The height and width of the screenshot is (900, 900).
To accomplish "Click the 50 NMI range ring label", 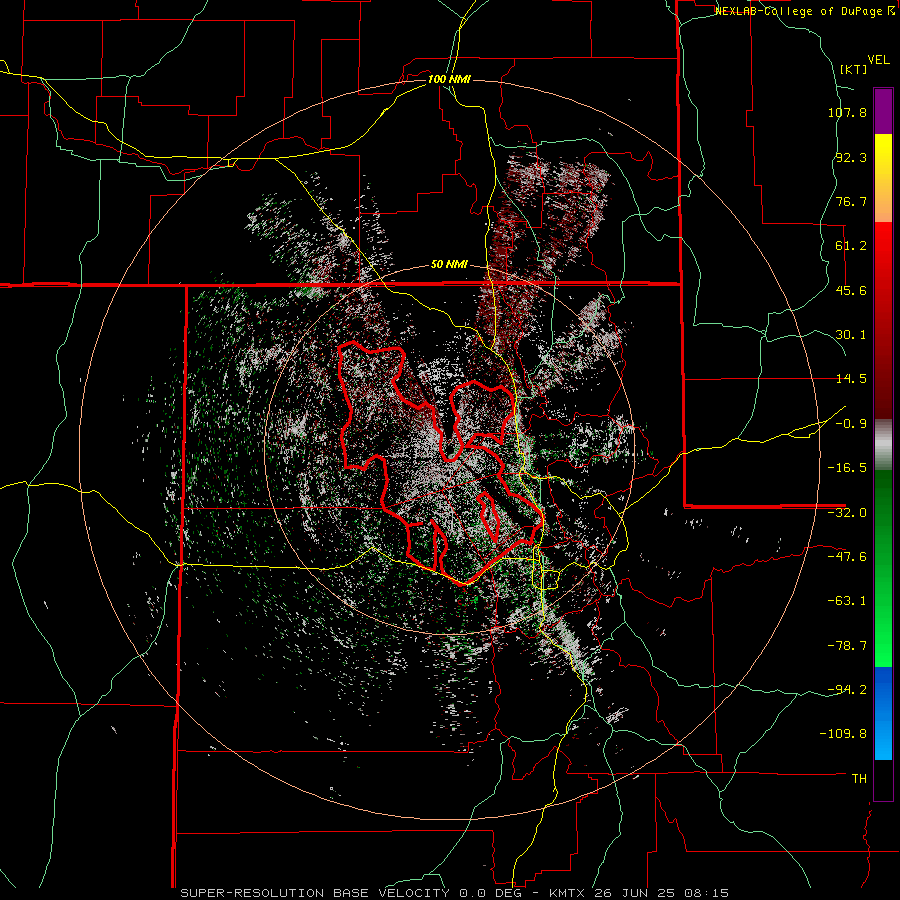I will point(449,265).
